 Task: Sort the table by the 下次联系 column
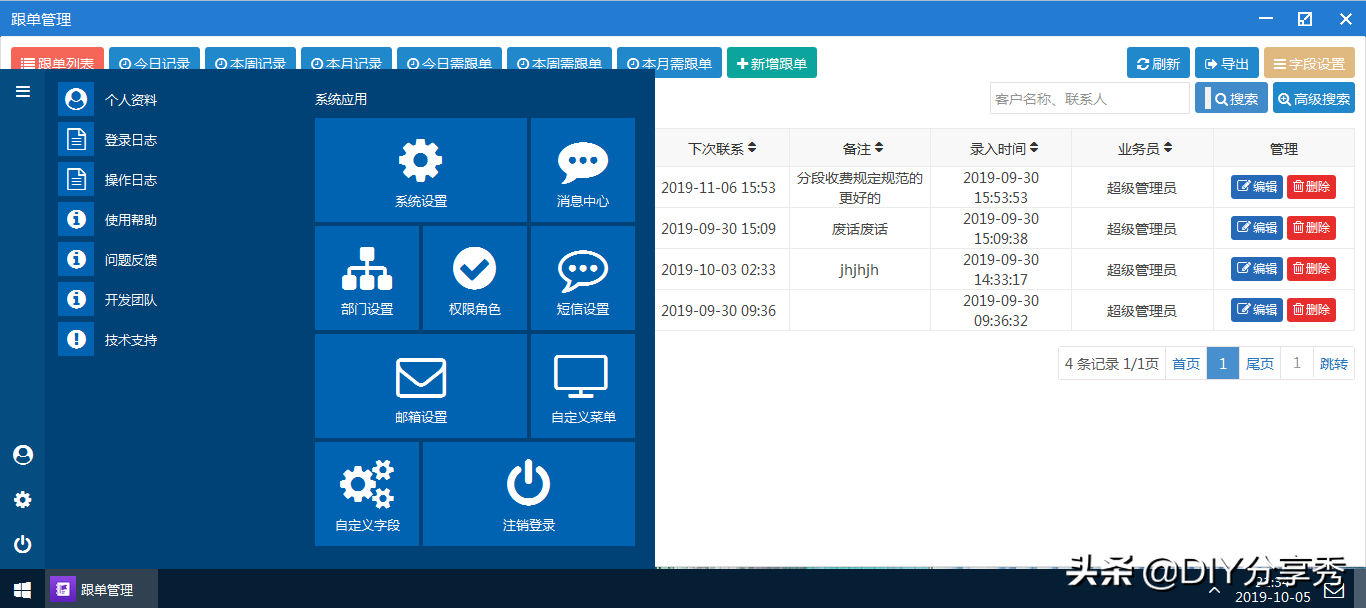click(722, 148)
